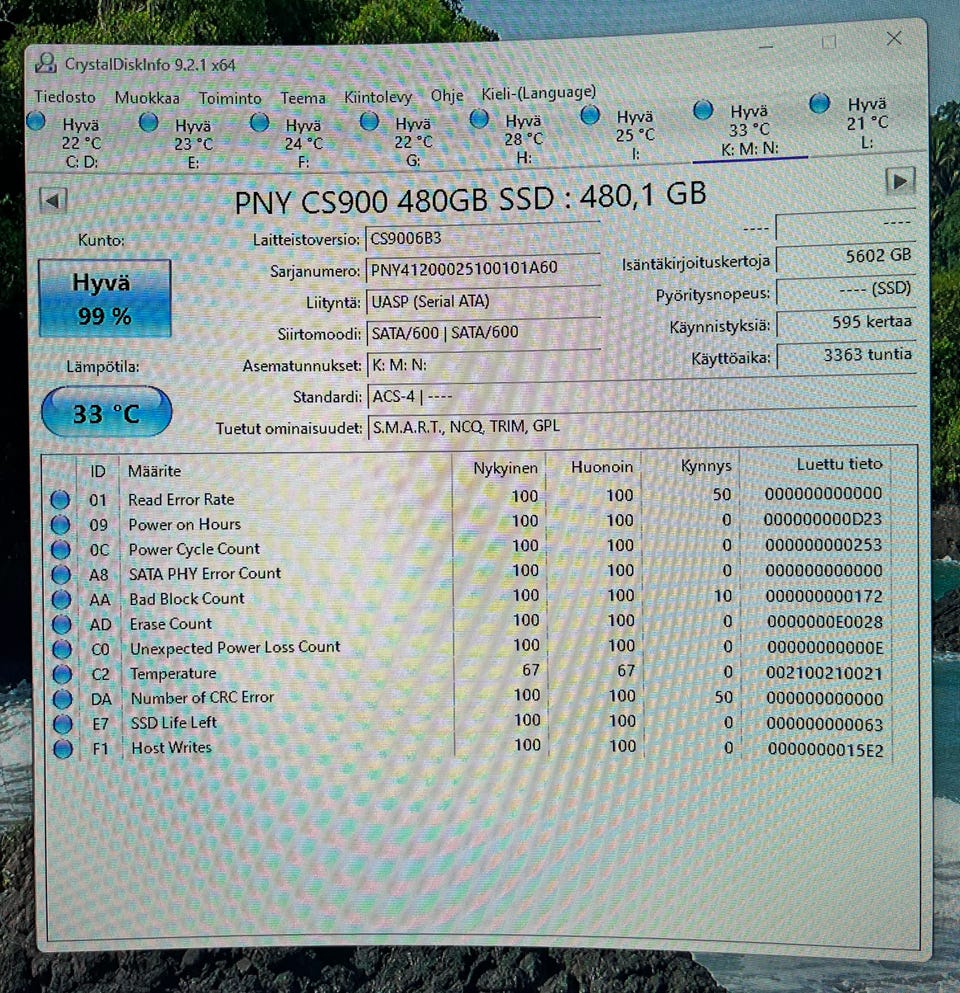Open the Ohje menu
960x993 pixels.
(447, 96)
